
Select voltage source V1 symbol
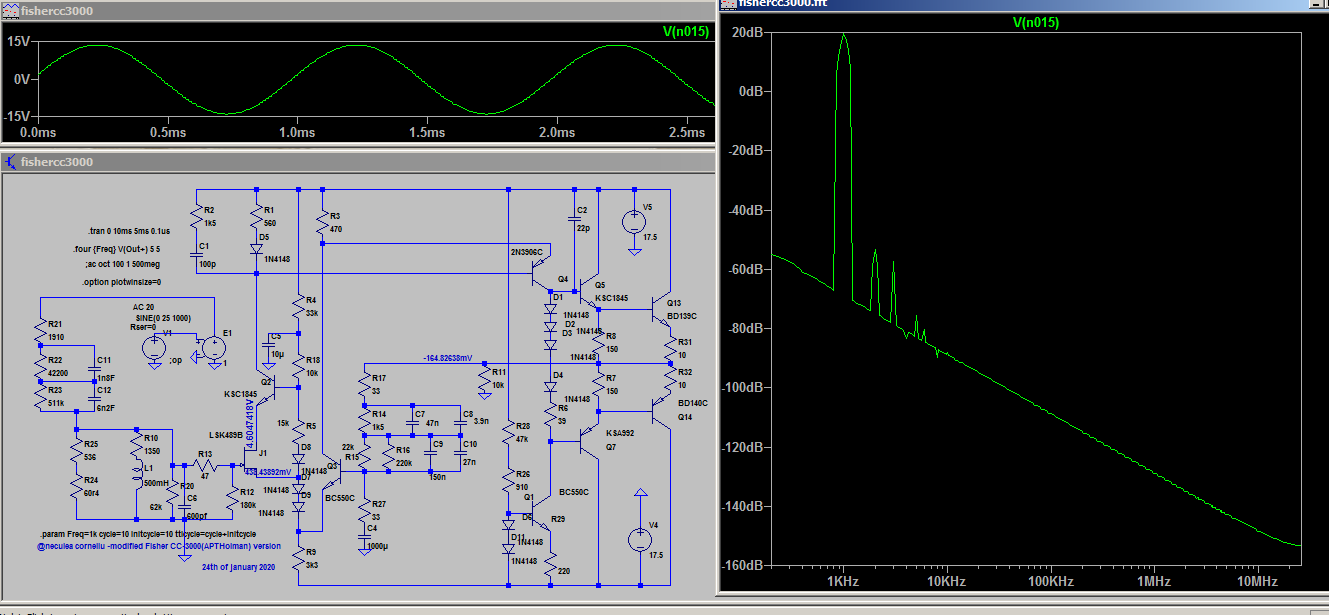click(x=154, y=348)
